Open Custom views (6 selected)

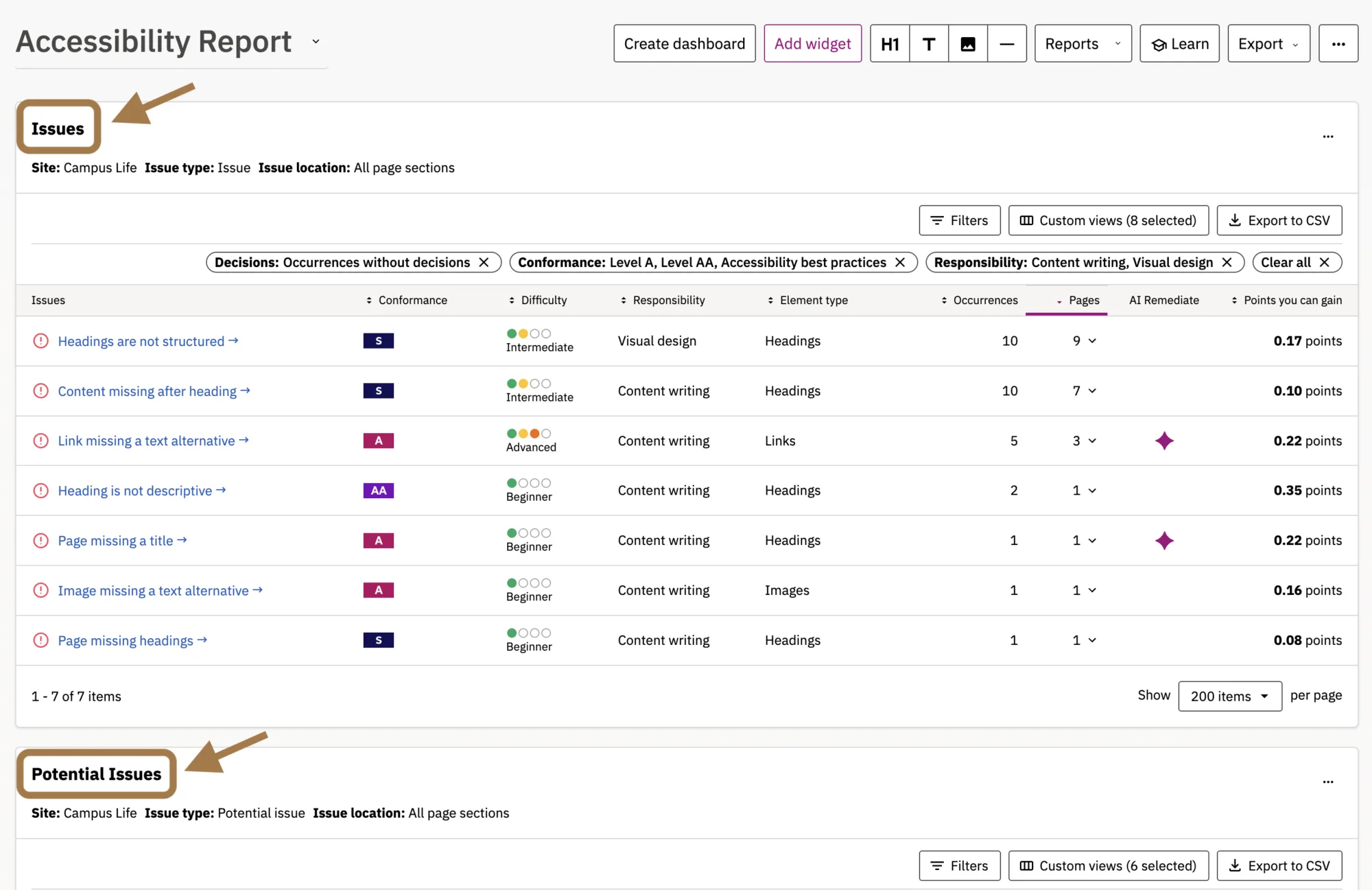(x=1109, y=866)
